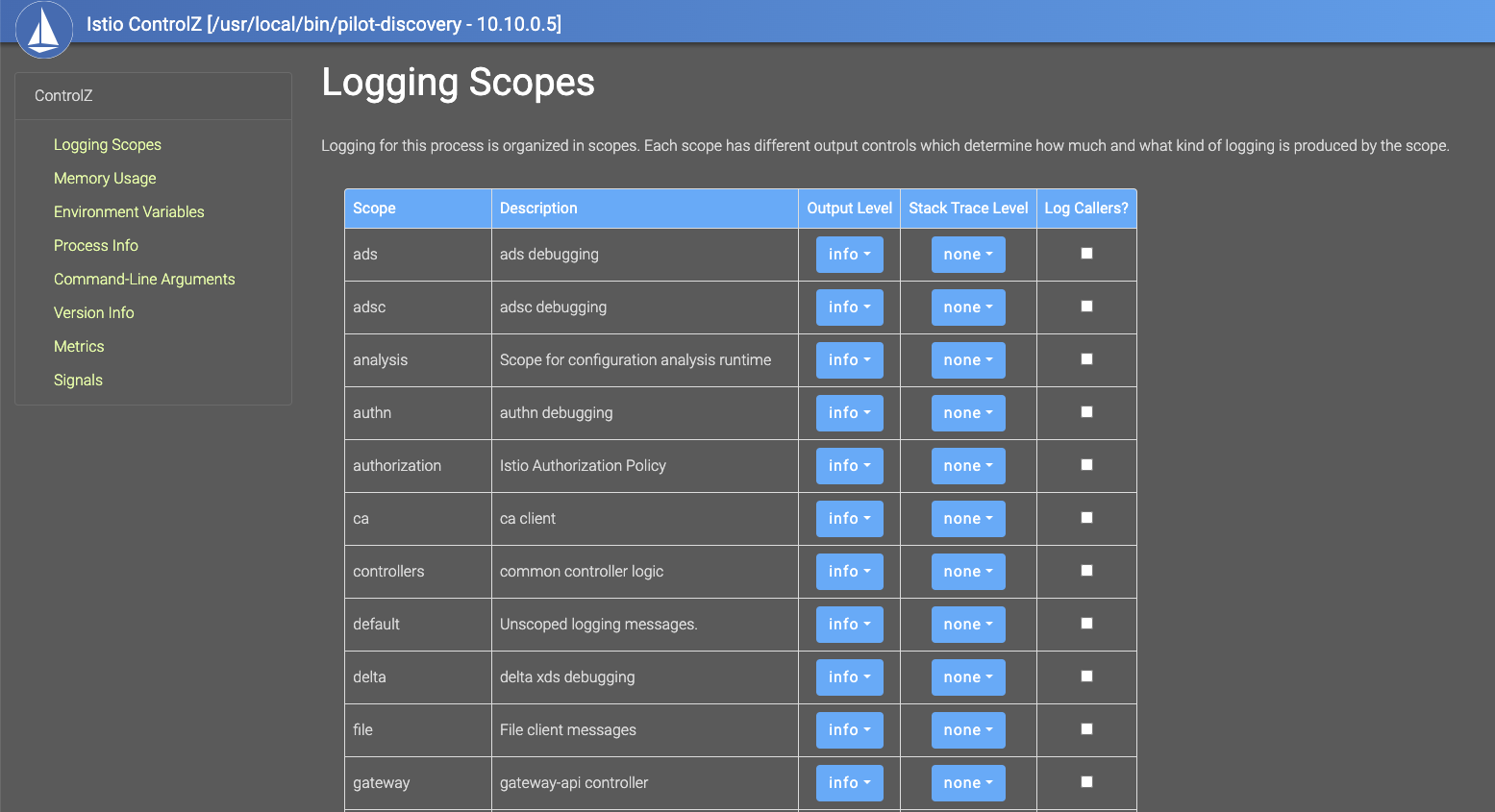Click the Logging Scopes page heading
This screenshot has width=1495, height=812.
click(x=458, y=83)
